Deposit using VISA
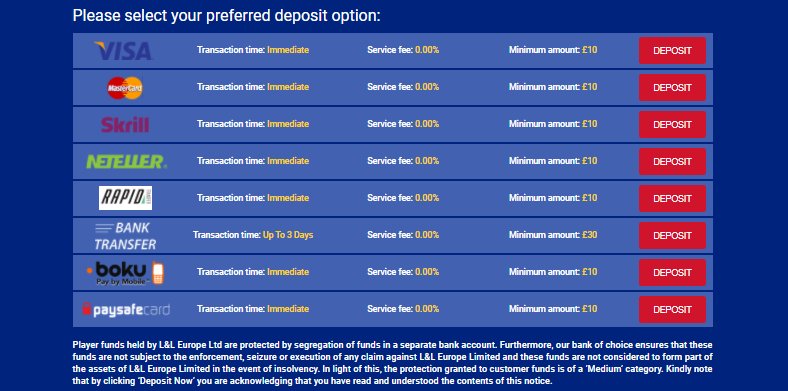The image size is (788, 391). click(672, 51)
